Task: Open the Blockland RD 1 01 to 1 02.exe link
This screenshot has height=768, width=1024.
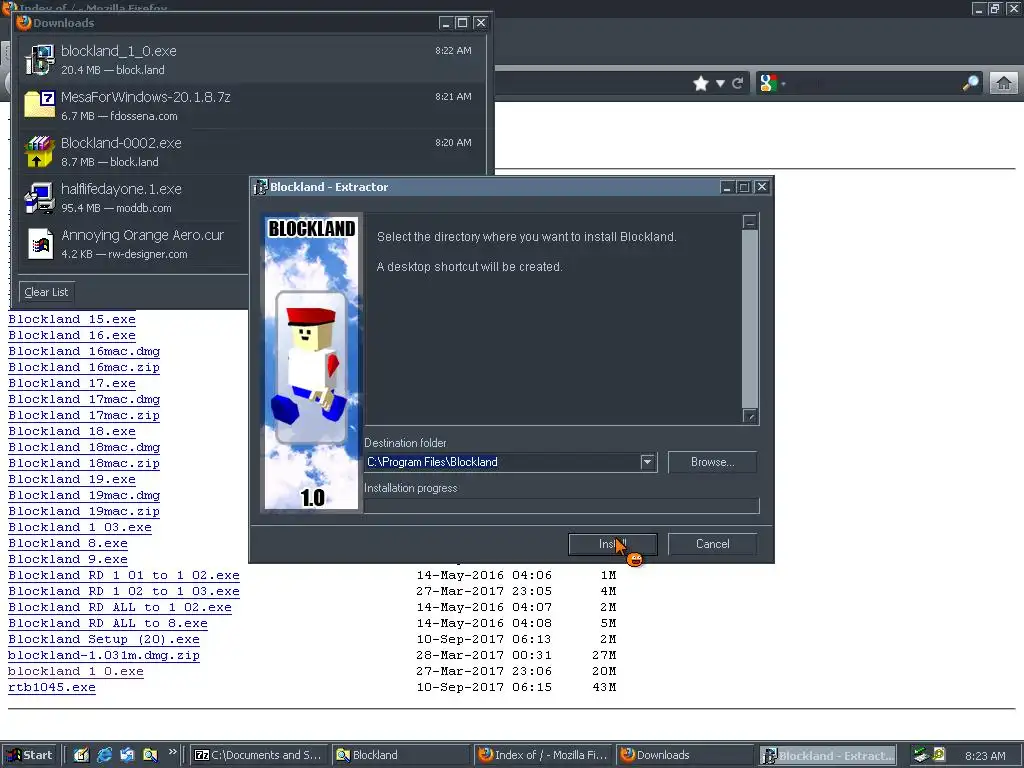Action: click(x=124, y=575)
